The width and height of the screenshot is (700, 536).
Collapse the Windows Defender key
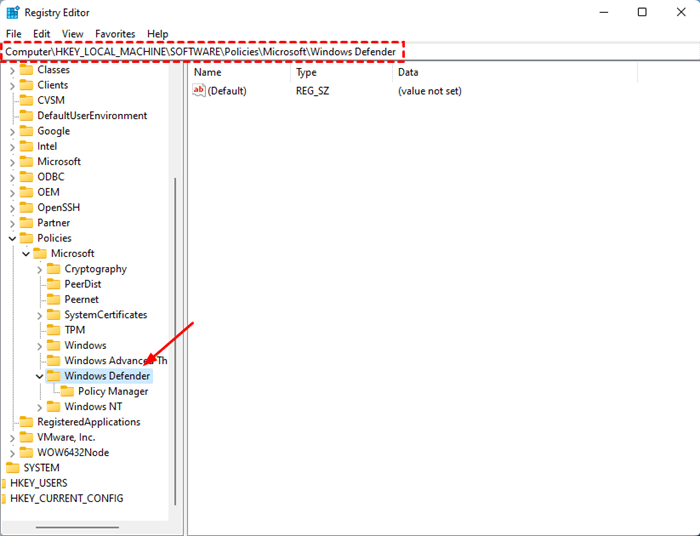[39, 376]
